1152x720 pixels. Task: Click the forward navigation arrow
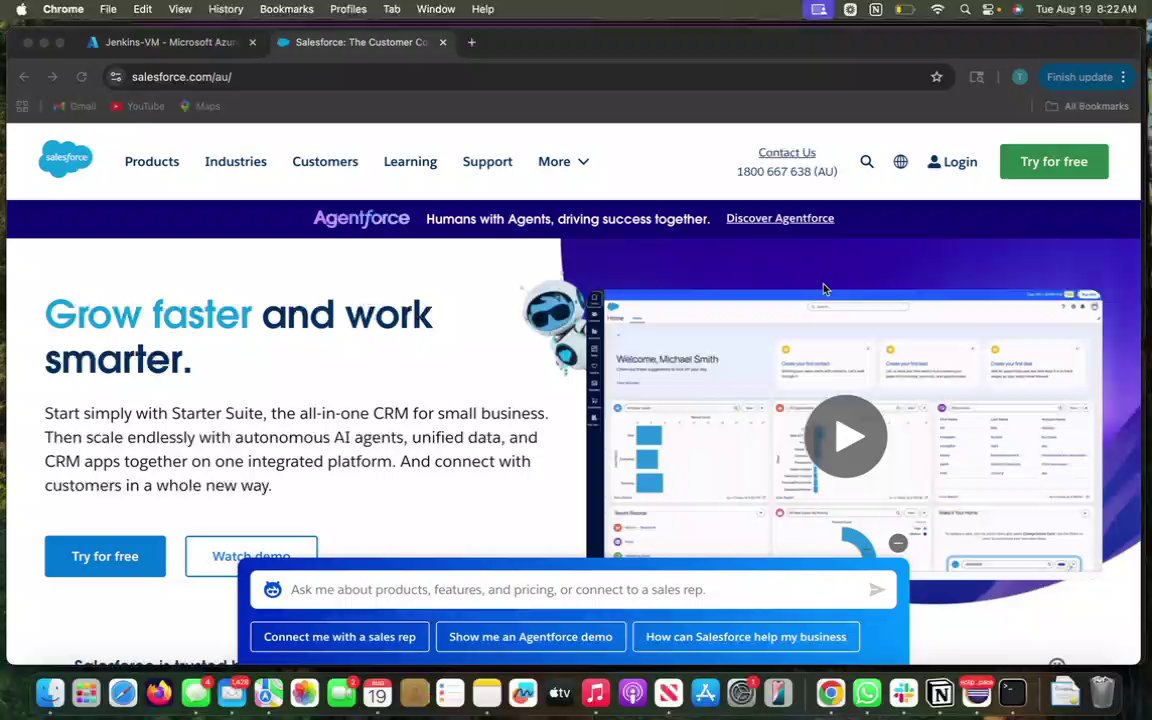click(x=52, y=77)
